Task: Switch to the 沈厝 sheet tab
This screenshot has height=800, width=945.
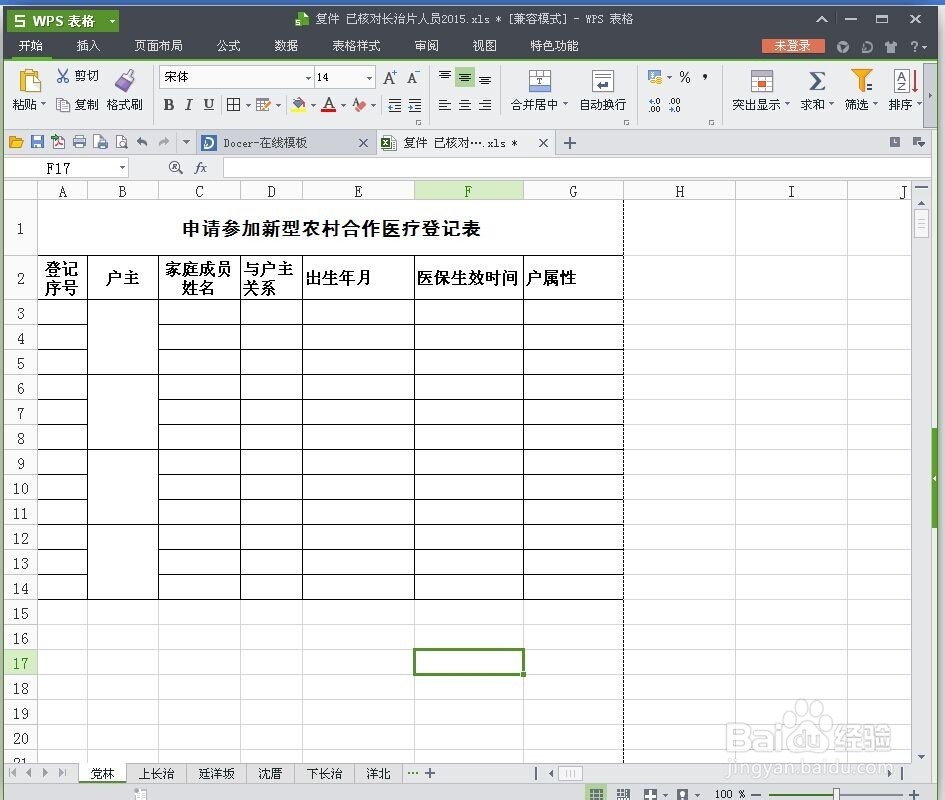Action: [270, 773]
